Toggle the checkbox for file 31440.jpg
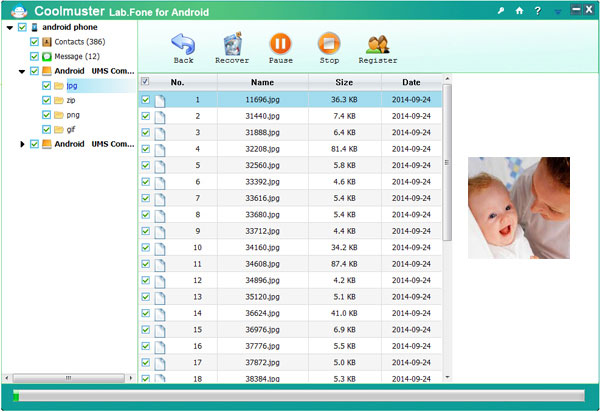The width and height of the screenshot is (600, 412). pos(146,116)
